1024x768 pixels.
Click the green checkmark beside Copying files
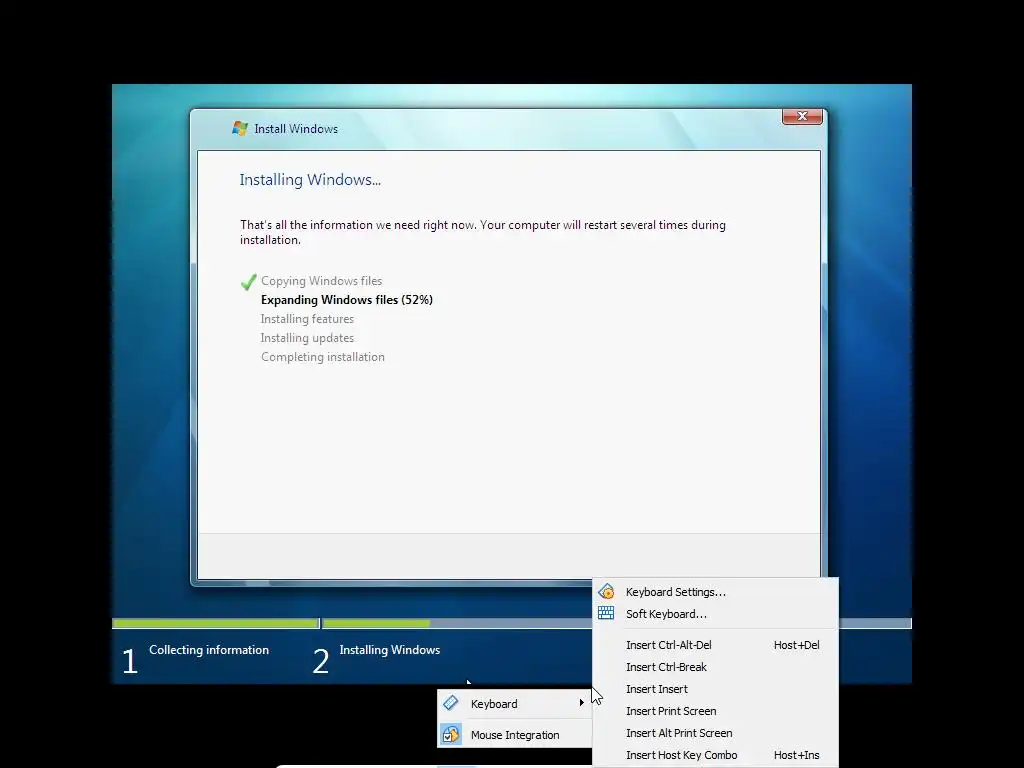coord(248,281)
